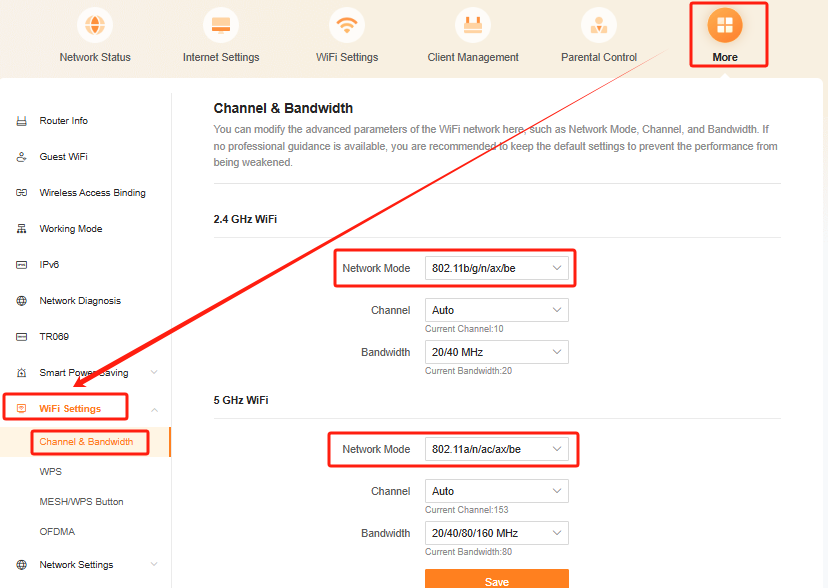Open the 2.4 GHz Network Mode dropdown
The width and height of the screenshot is (828, 588).
tap(497, 268)
